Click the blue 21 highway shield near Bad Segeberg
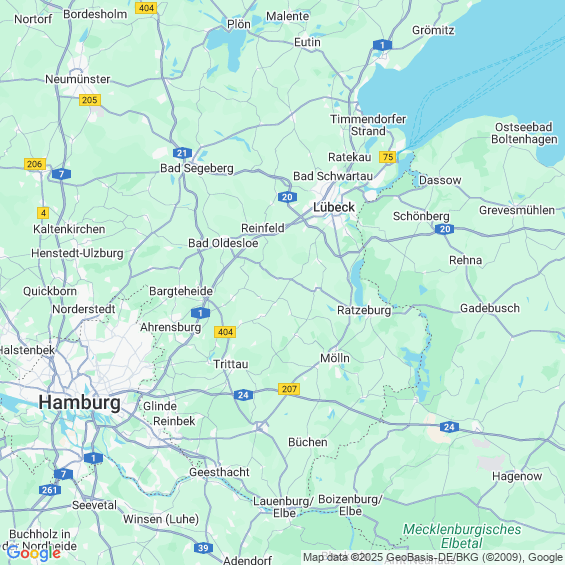The image size is (565, 565). coord(182,153)
